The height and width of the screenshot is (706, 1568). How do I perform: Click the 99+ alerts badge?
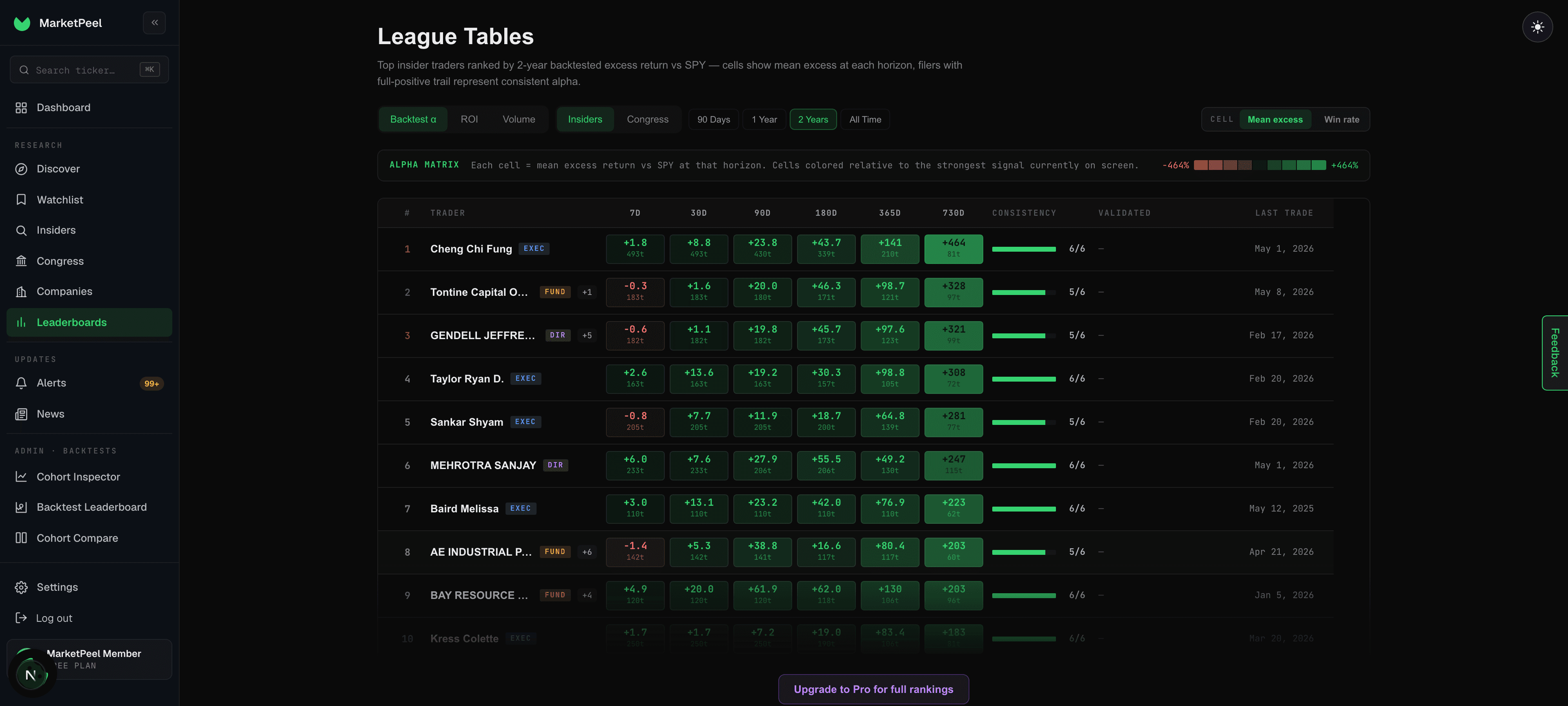151,384
